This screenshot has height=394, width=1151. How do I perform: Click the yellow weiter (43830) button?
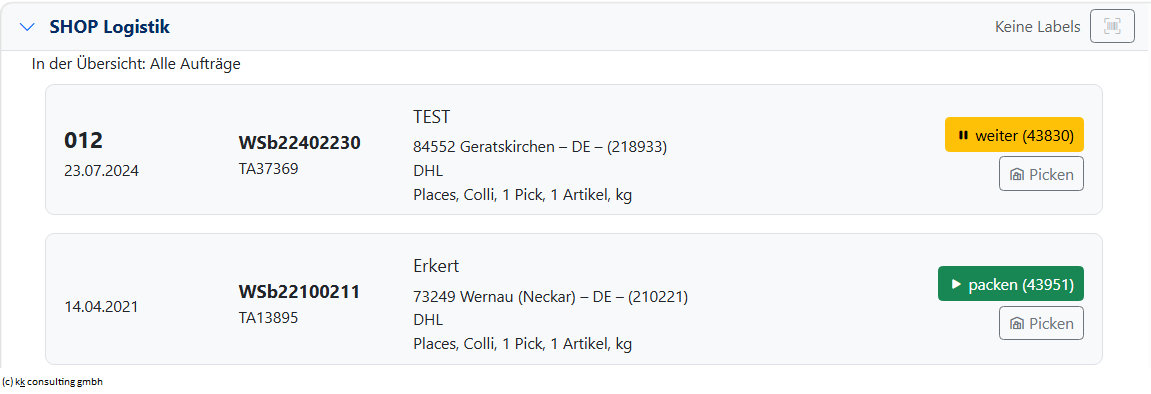point(1014,135)
